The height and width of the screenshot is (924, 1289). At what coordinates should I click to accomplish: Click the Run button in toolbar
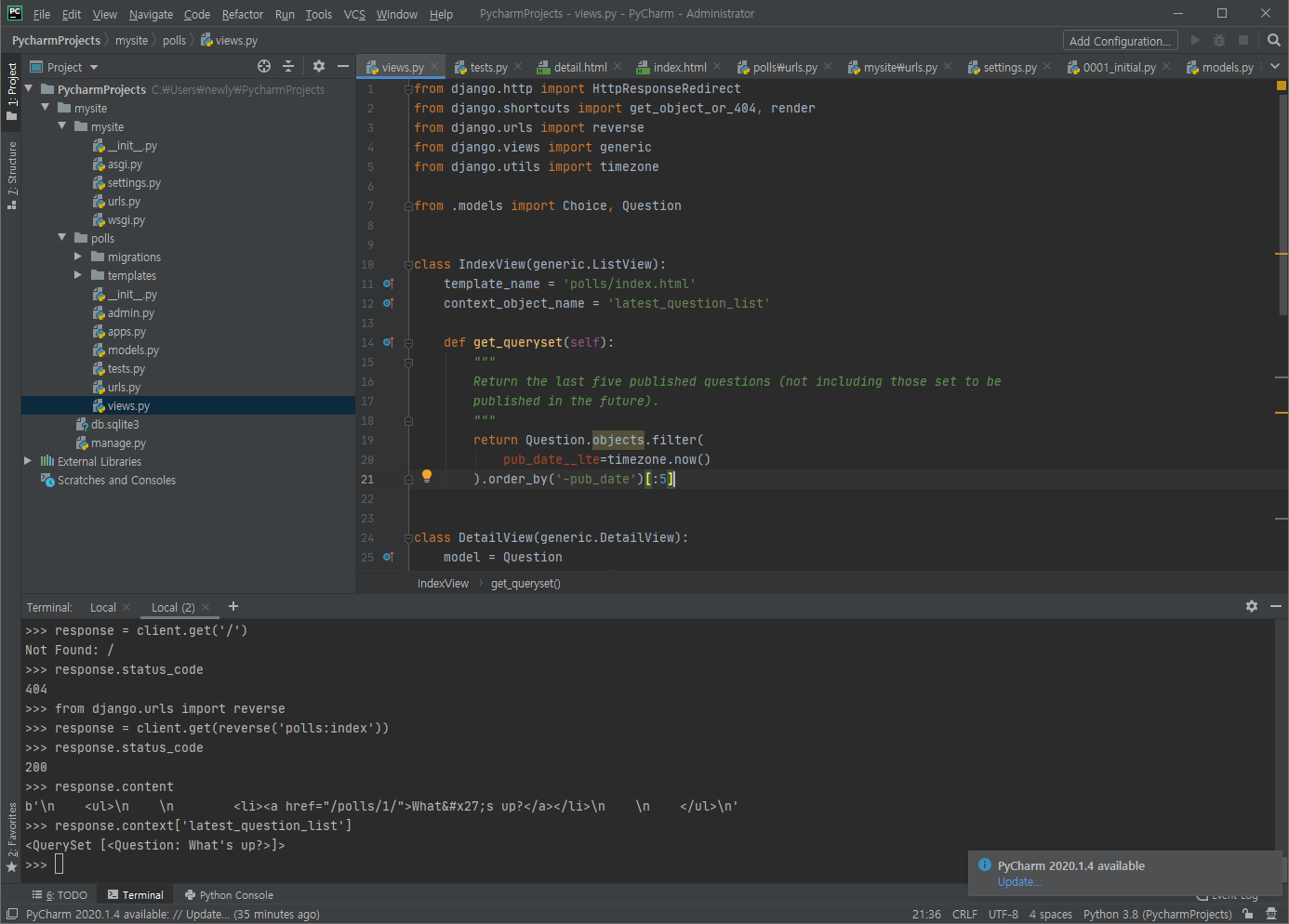tap(1196, 40)
